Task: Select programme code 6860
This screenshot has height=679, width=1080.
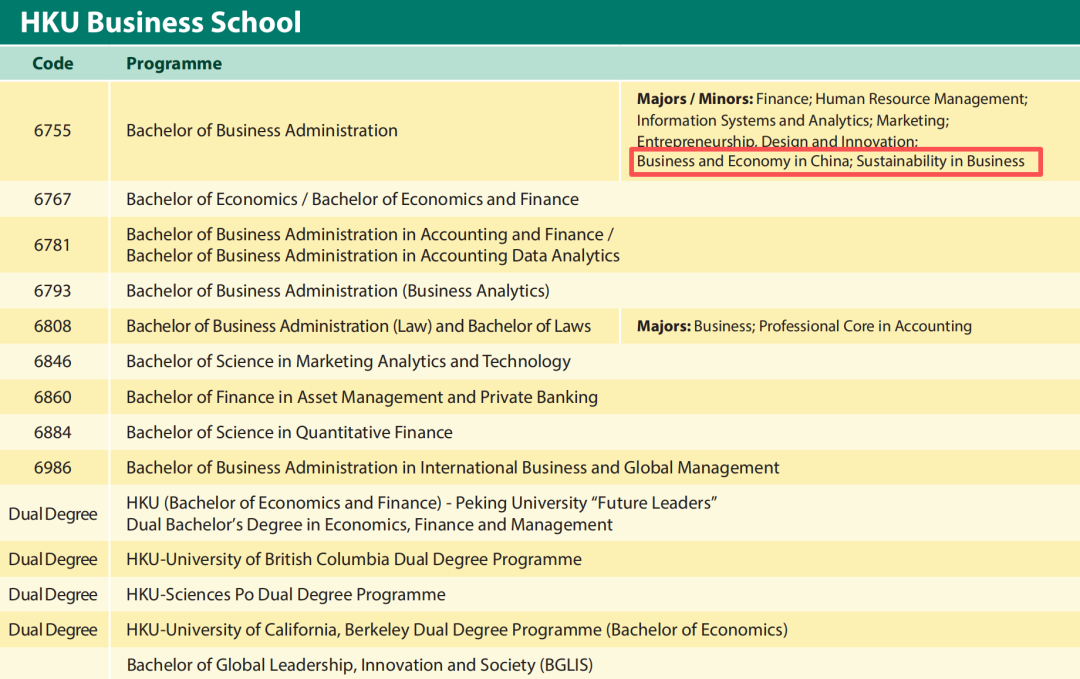Action: coord(52,397)
